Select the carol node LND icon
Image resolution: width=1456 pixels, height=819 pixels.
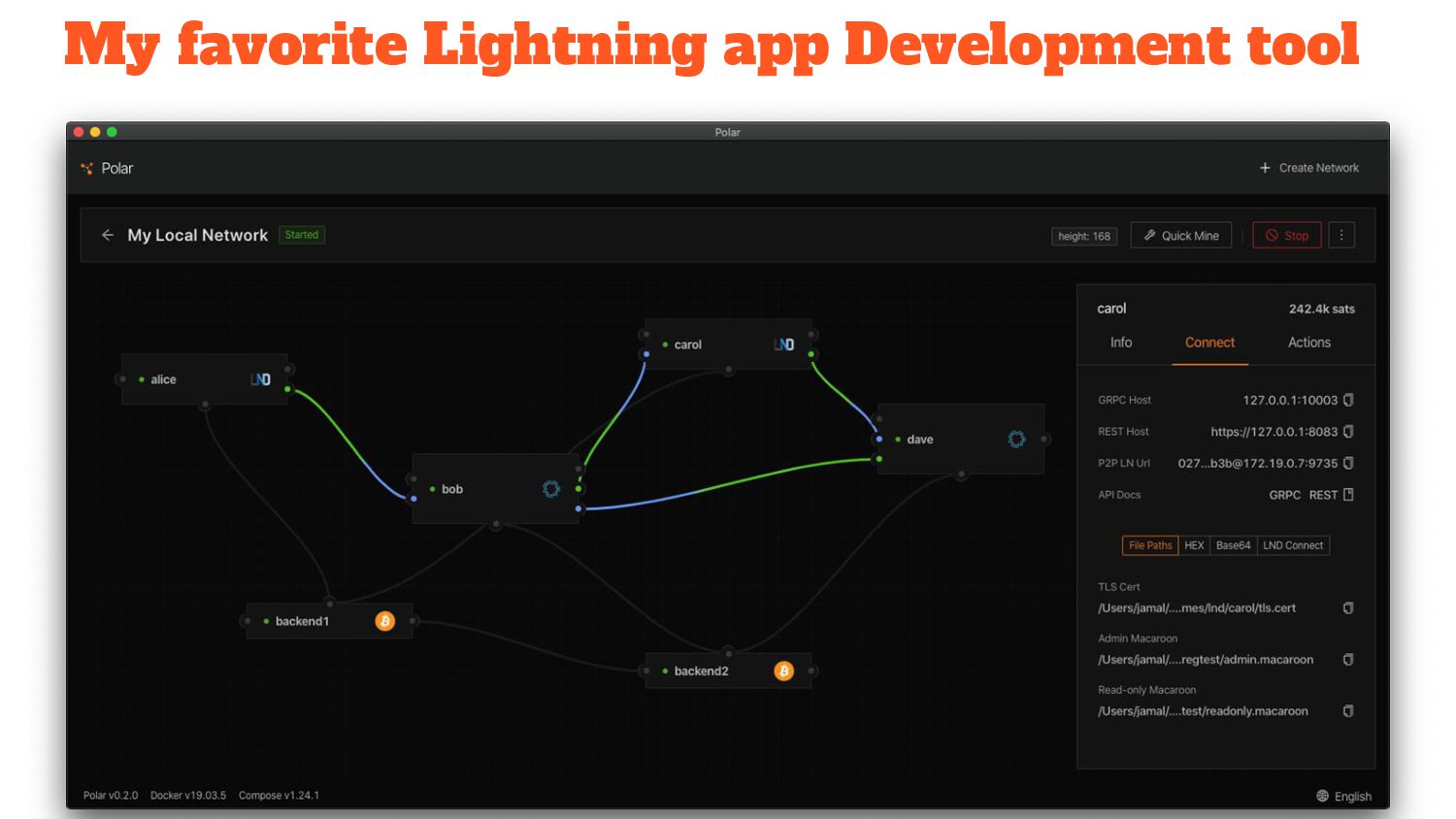(x=784, y=344)
